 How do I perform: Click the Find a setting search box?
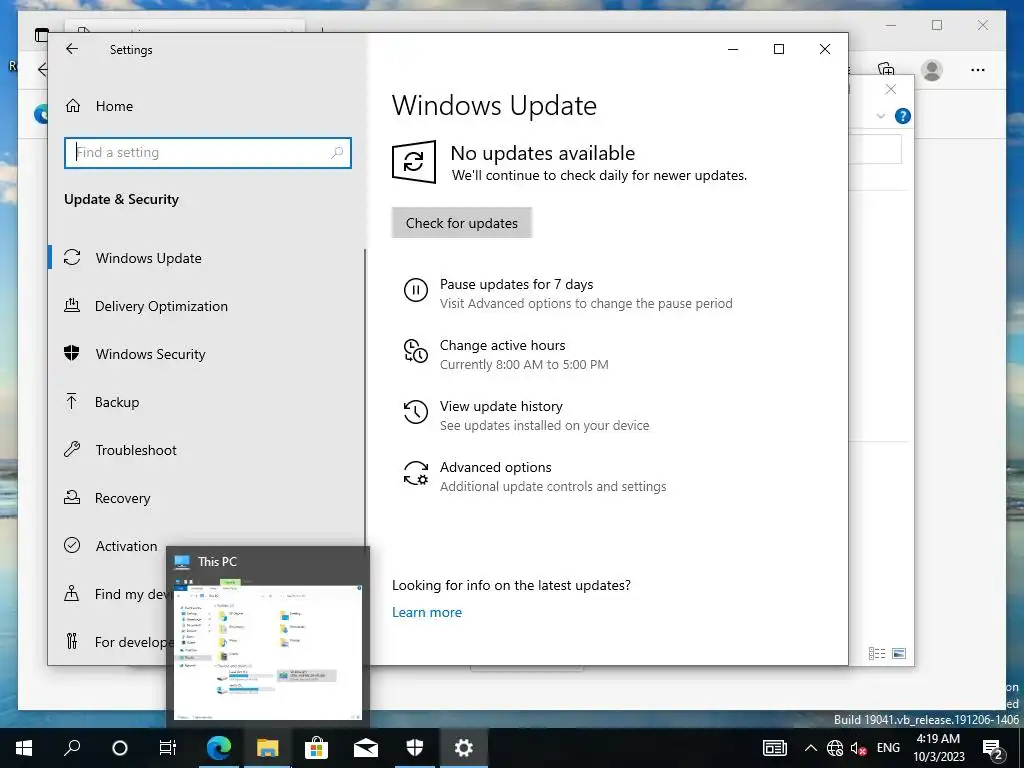(208, 153)
